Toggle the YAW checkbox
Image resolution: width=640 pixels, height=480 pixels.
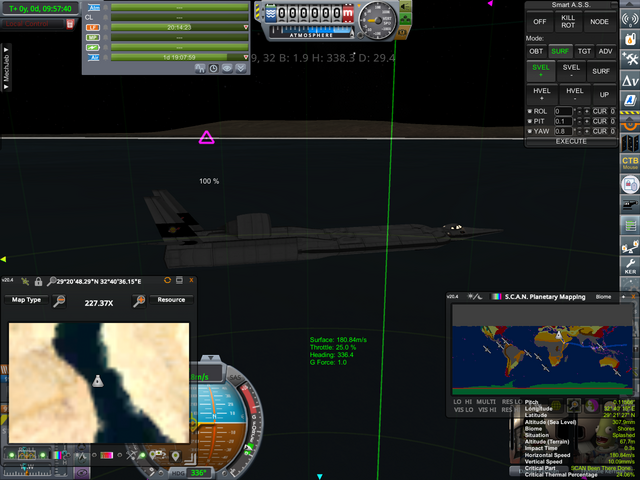pos(530,131)
